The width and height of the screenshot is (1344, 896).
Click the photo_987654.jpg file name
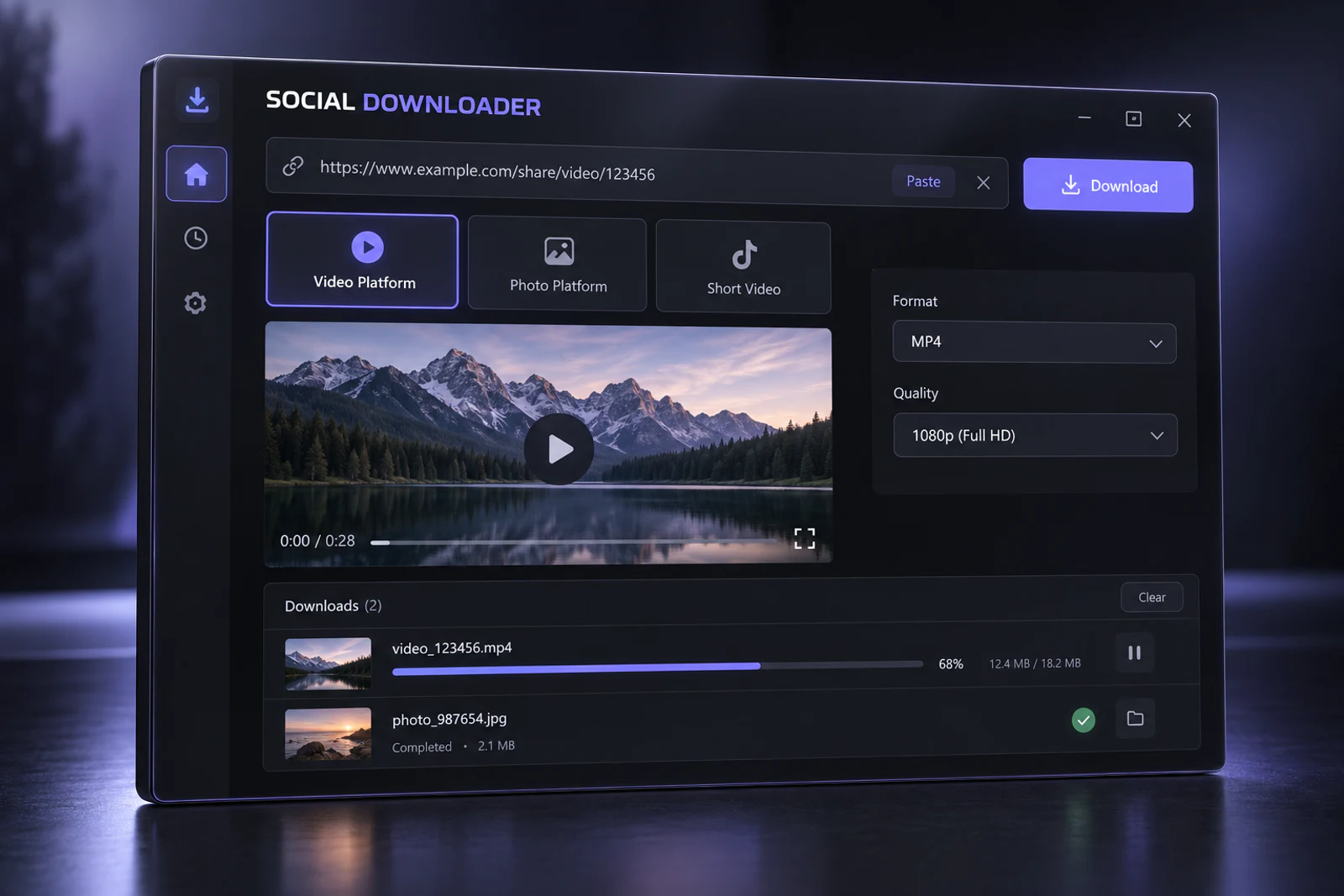[x=449, y=719]
